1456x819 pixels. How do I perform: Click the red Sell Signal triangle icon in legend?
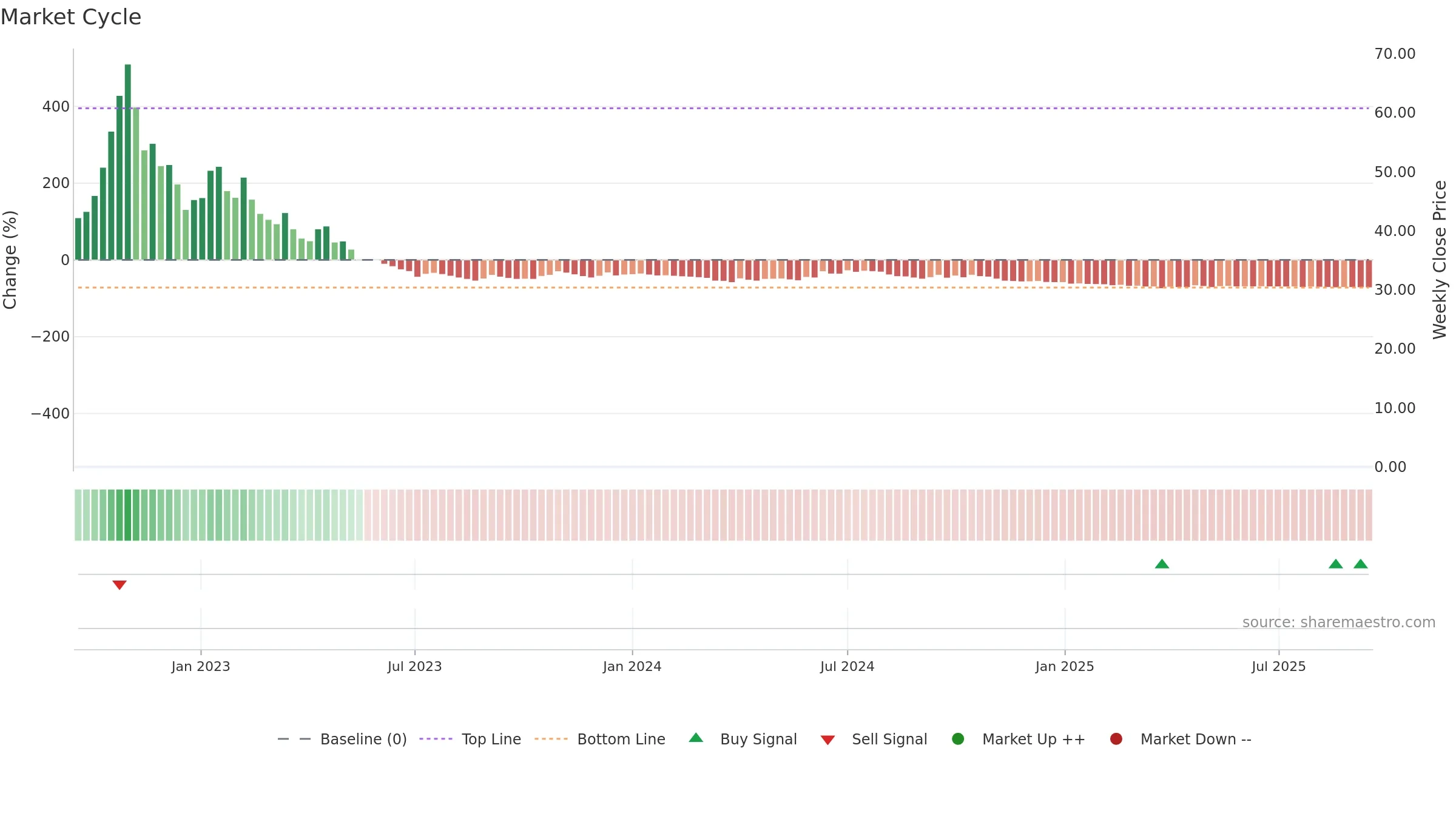(827, 740)
